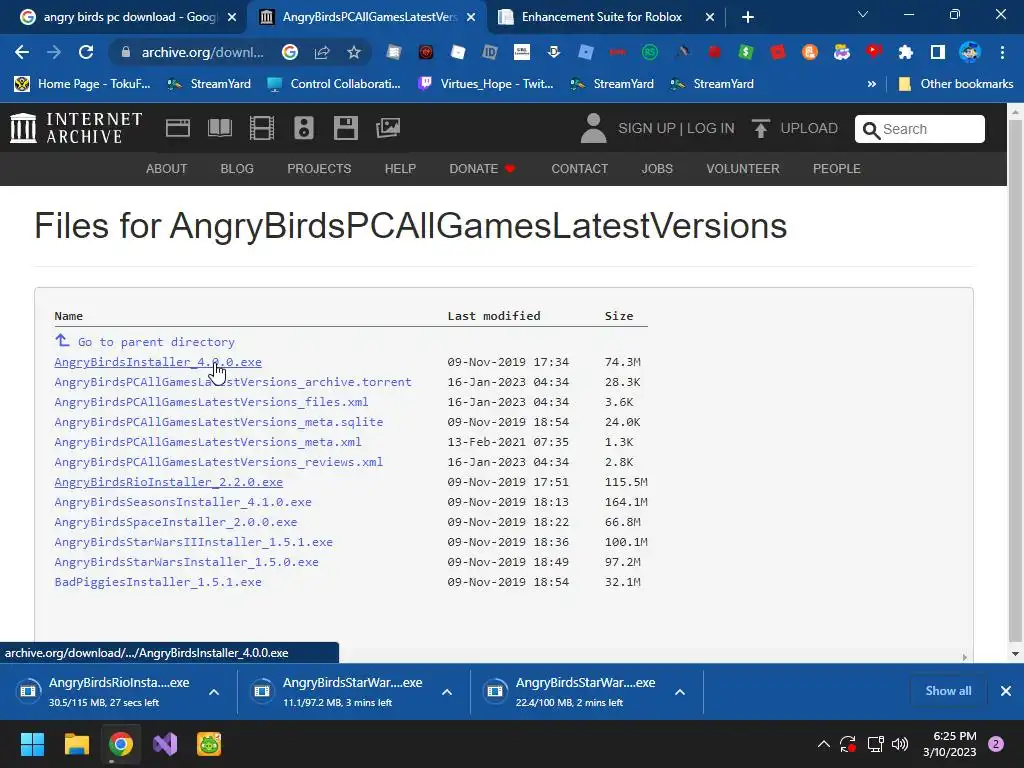1024x768 pixels.
Task: Click the Chrome profile avatar
Action: pyautogui.click(x=970, y=52)
